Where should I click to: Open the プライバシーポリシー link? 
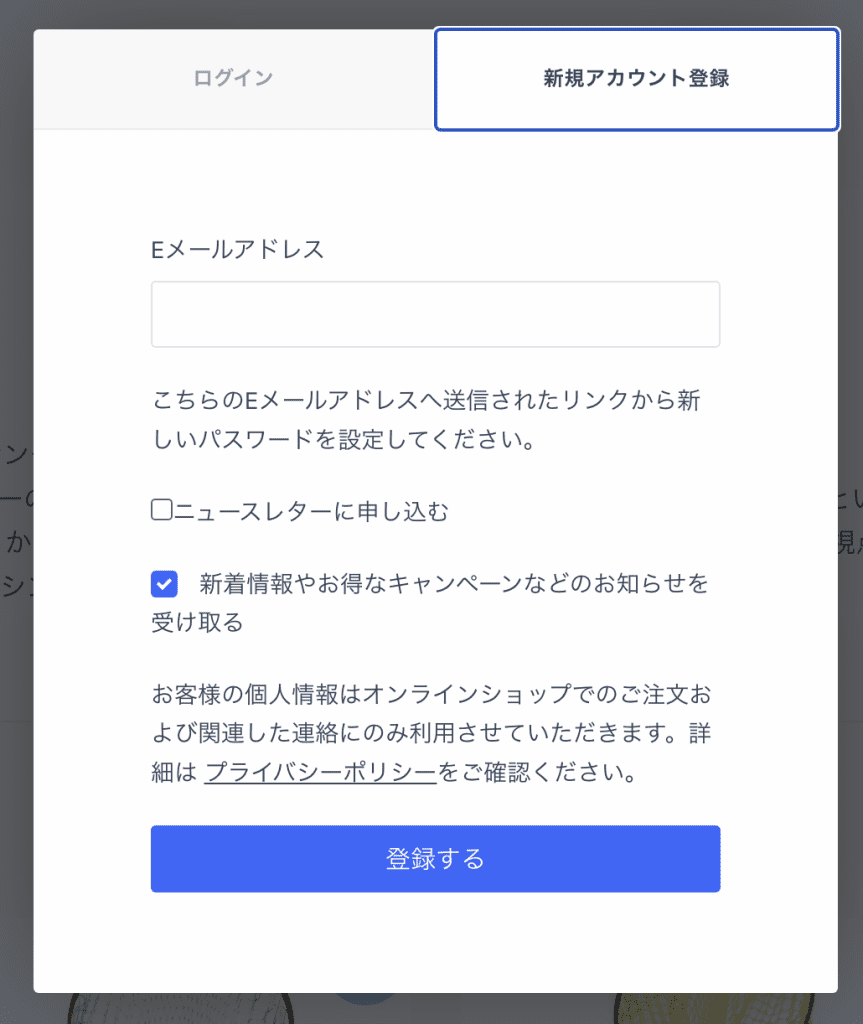tap(320, 773)
